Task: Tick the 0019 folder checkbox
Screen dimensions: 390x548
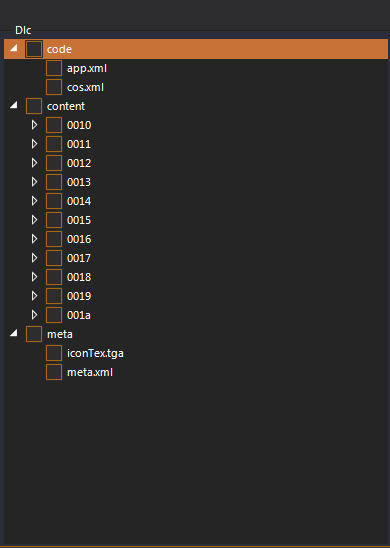Action: pos(54,296)
